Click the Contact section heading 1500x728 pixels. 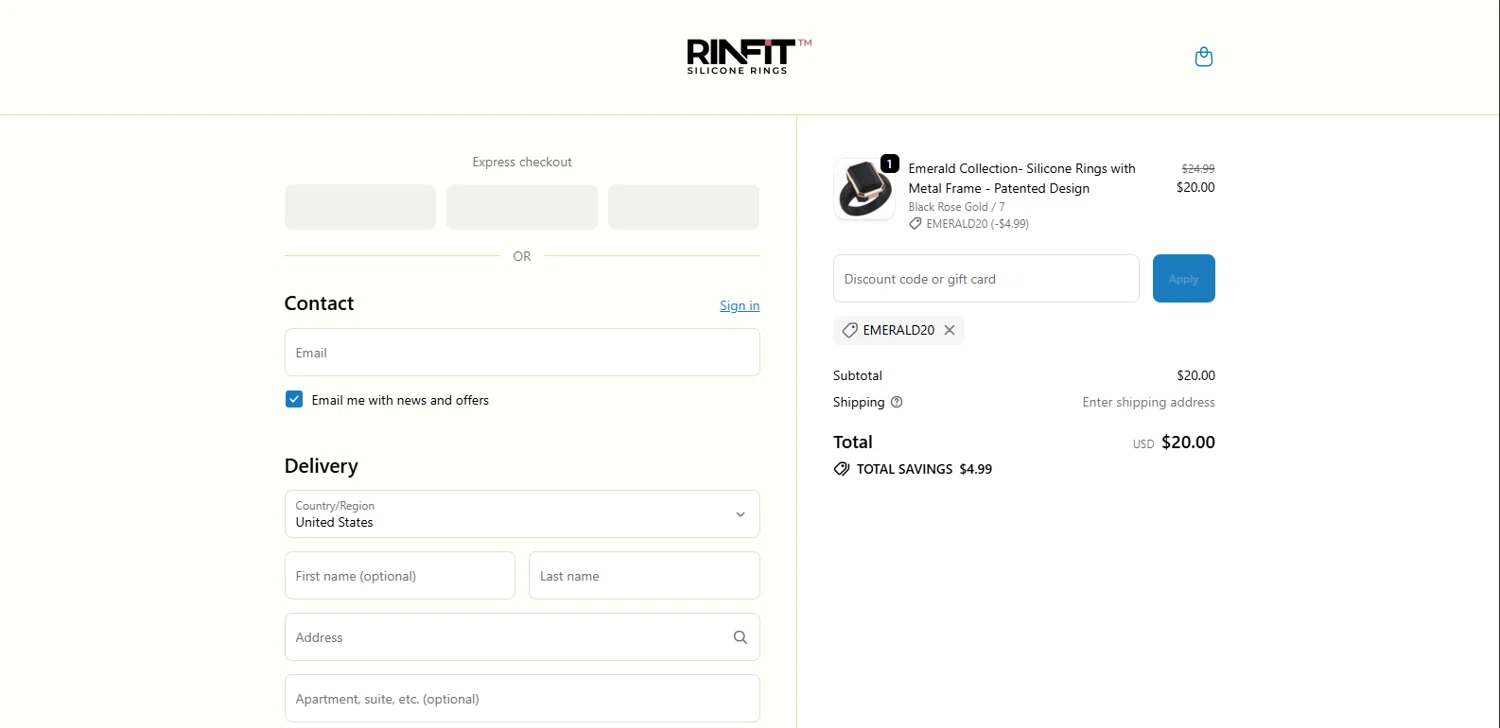[x=319, y=303]
